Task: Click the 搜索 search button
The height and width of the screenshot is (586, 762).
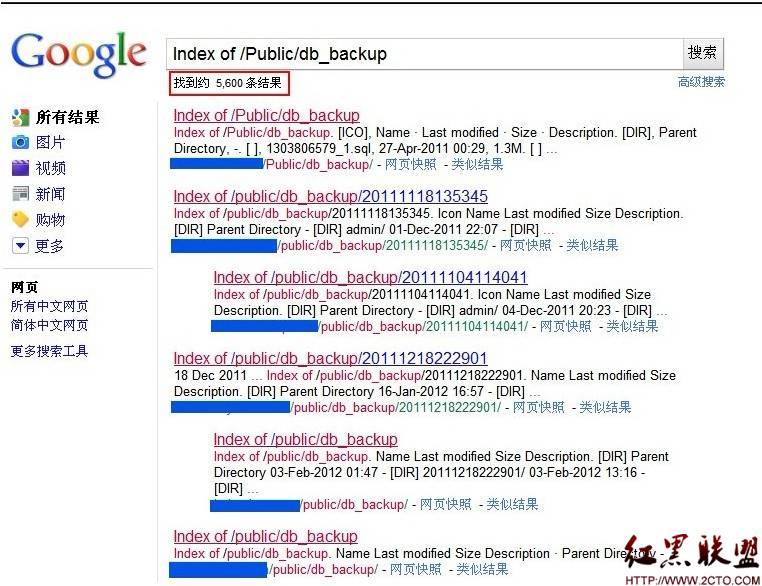Action: 703,53
